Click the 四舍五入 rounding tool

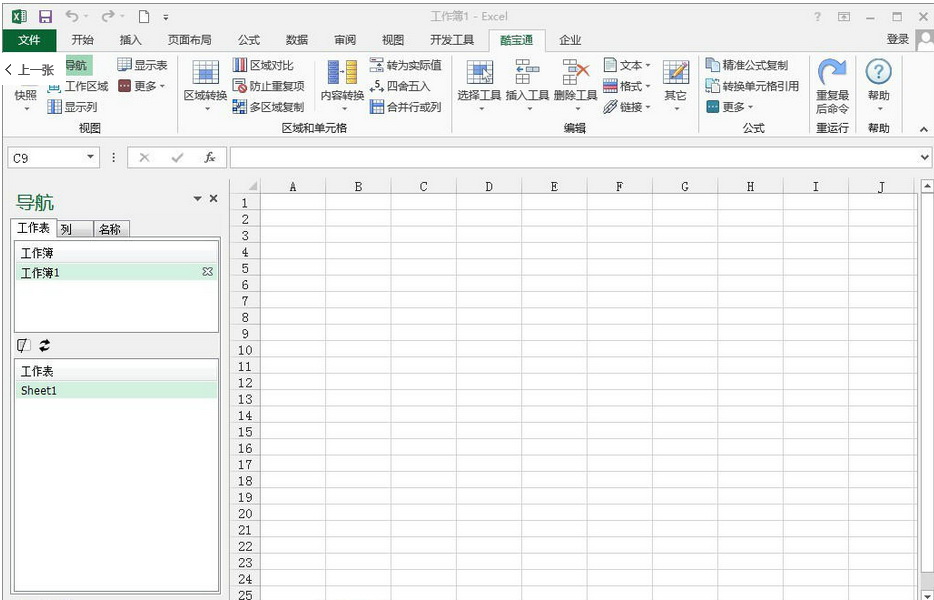400,86
